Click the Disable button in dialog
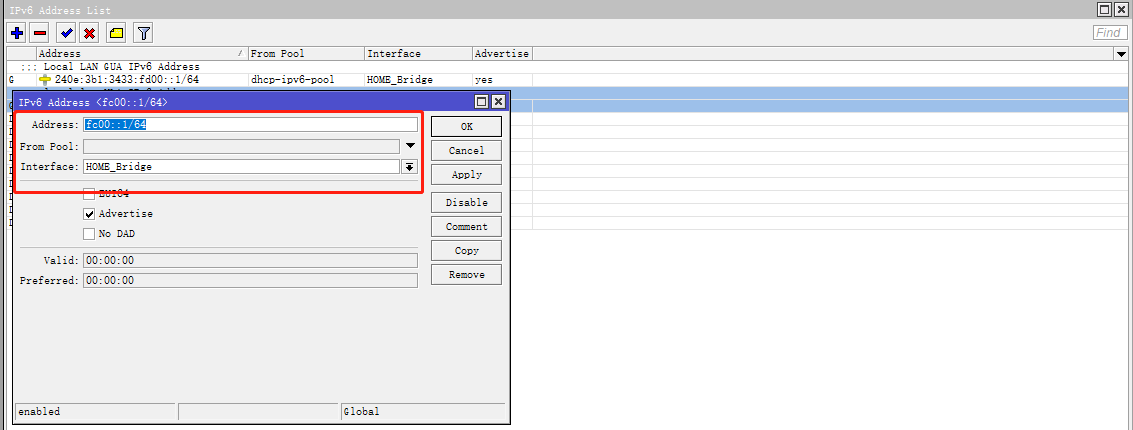 (x=467, y=202)
